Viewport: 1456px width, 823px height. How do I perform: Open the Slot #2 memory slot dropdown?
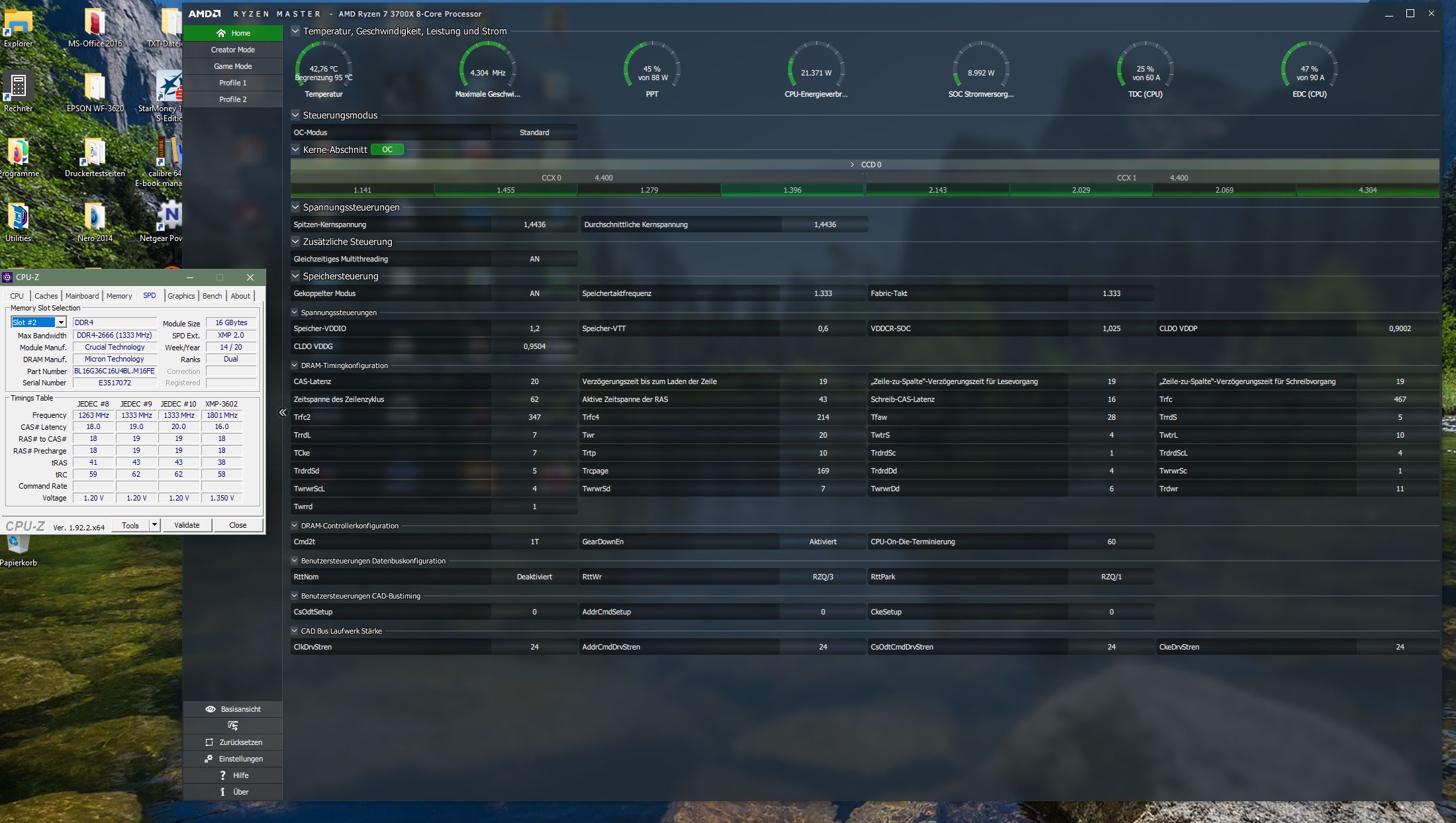pyautogui.click(x=61, y=322)
